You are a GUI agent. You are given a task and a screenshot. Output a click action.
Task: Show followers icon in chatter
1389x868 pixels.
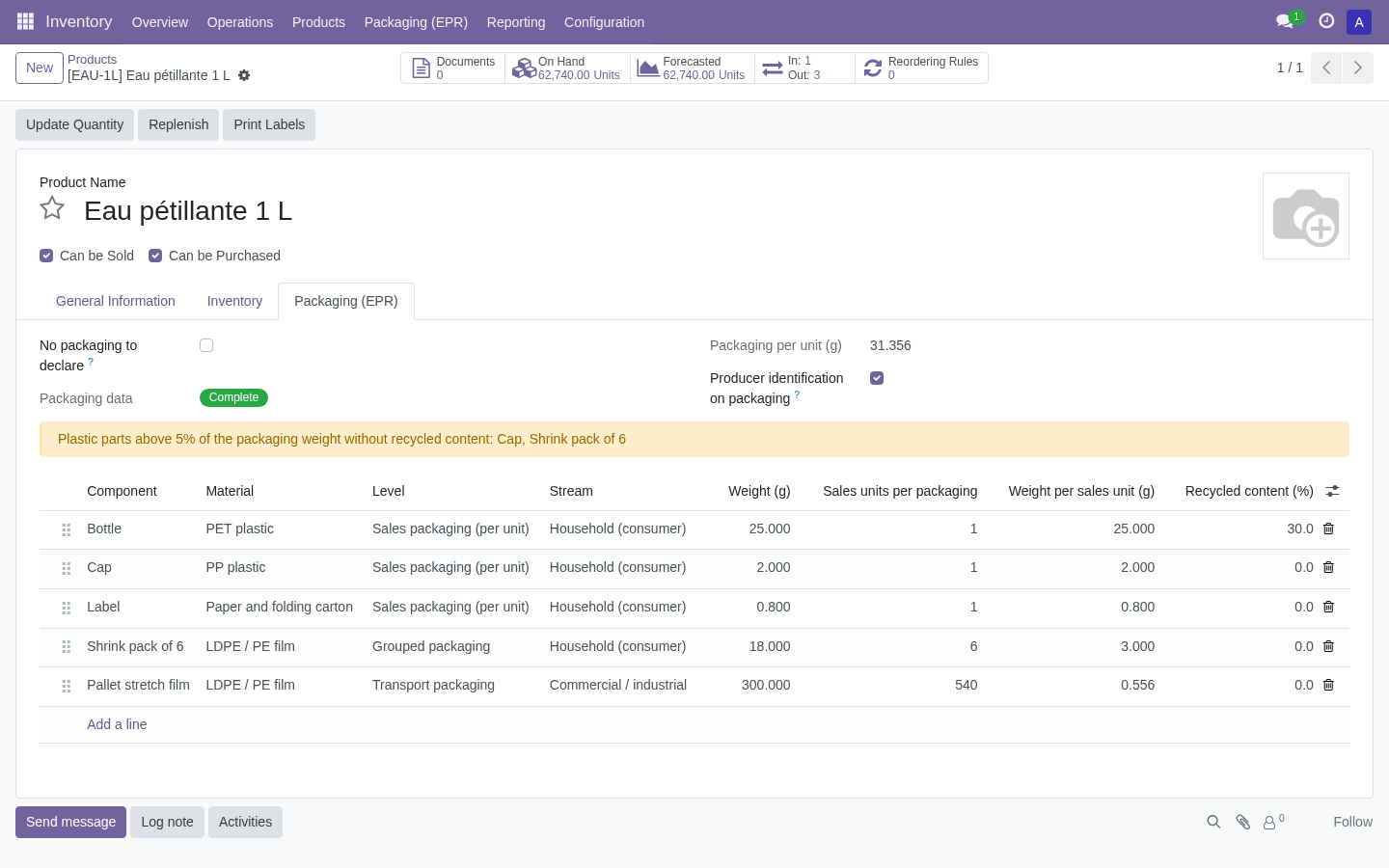pyautogui.click(x=1273, y=822)
